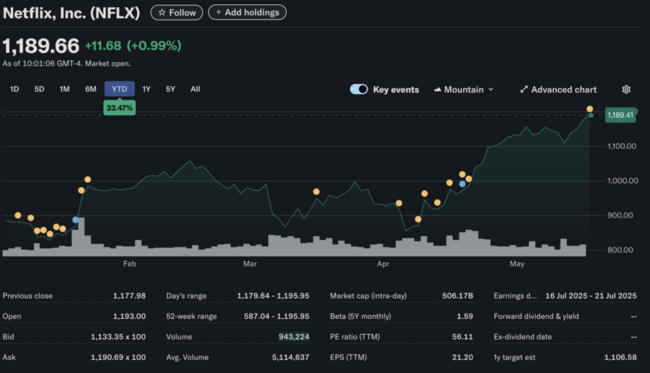This screenshot has width=650, height=373.
Task: Select the 6M time range tab
Action: (x=91, y=89)
